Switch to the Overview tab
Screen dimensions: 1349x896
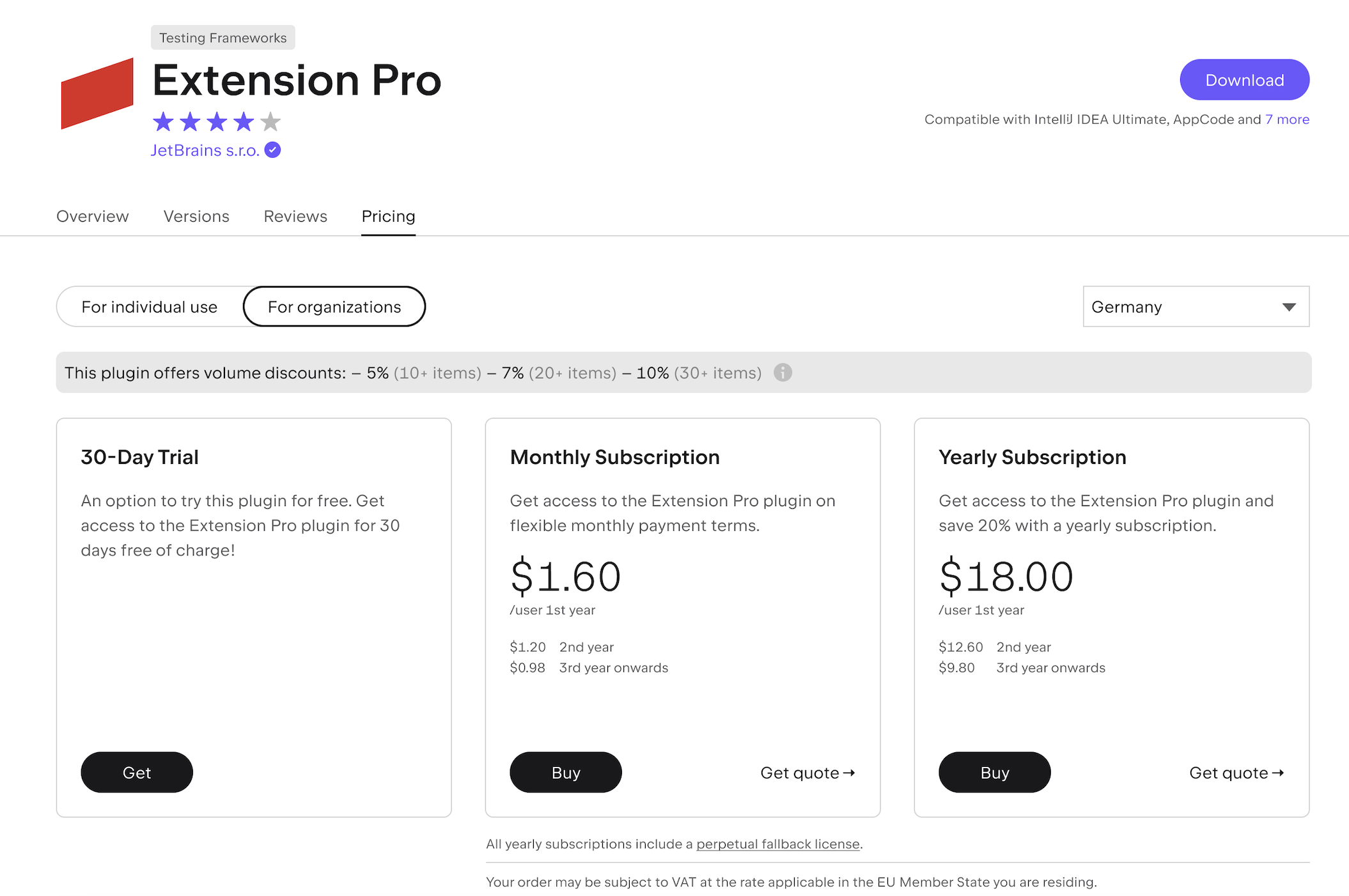tap(92, 215)
